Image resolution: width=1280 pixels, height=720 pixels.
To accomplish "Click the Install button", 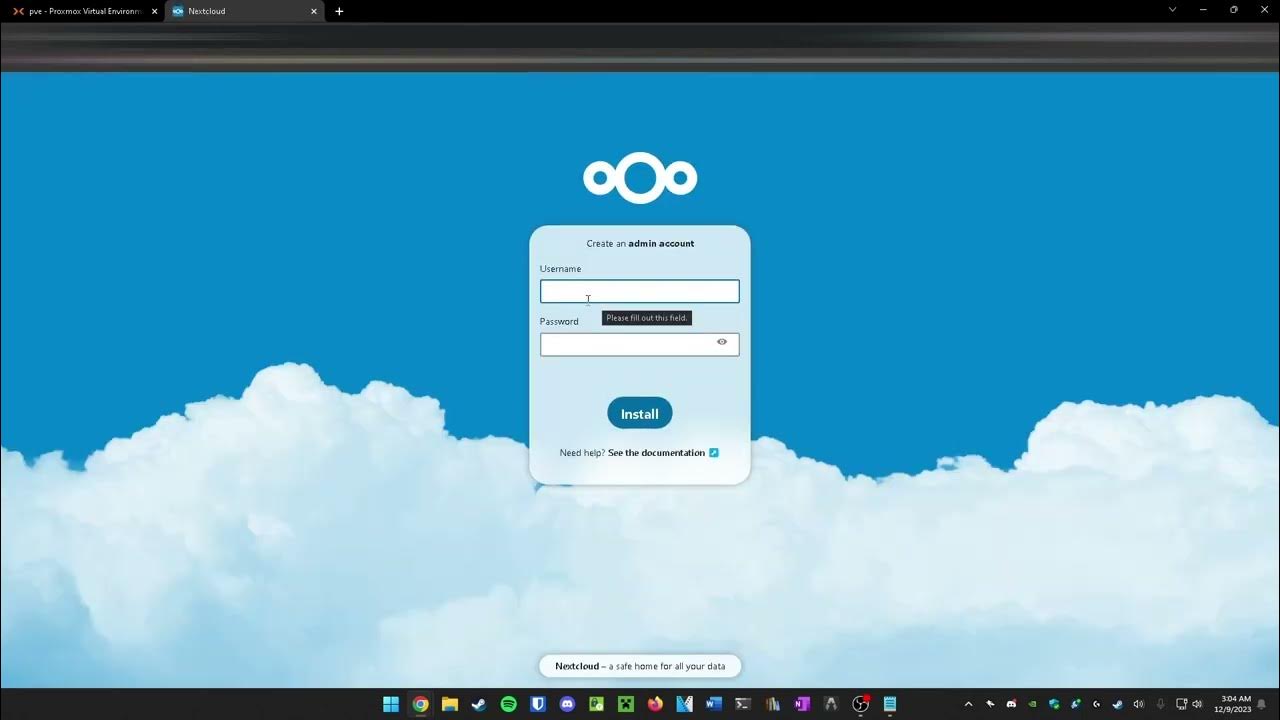I will tap(640, 413).
